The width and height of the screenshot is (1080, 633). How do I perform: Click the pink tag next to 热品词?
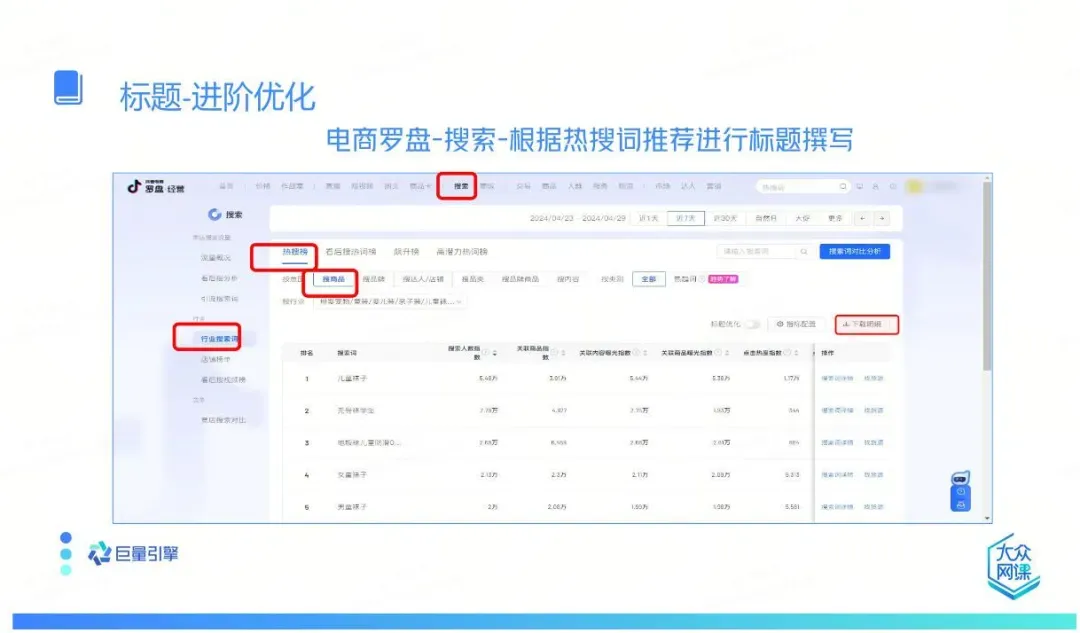723,279
